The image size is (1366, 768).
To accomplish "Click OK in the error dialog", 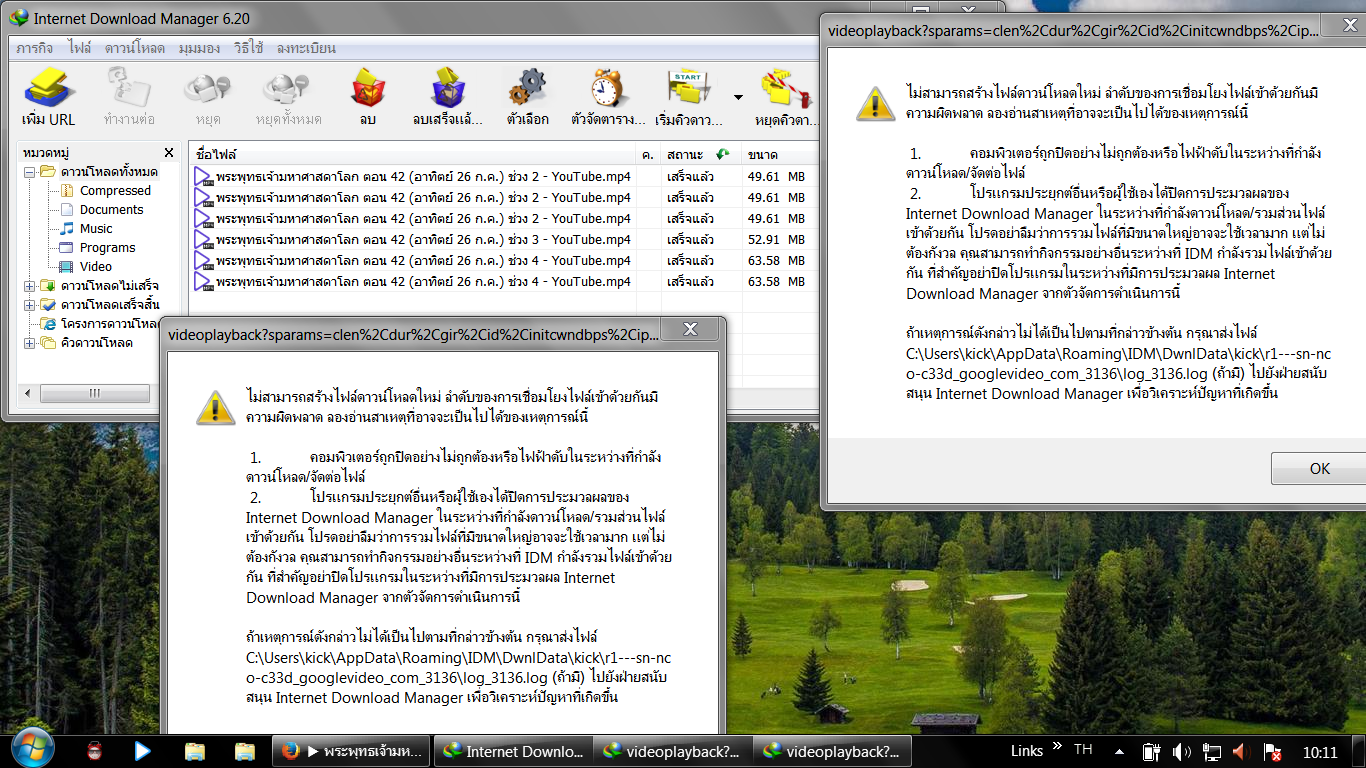I will (1319, 469).
